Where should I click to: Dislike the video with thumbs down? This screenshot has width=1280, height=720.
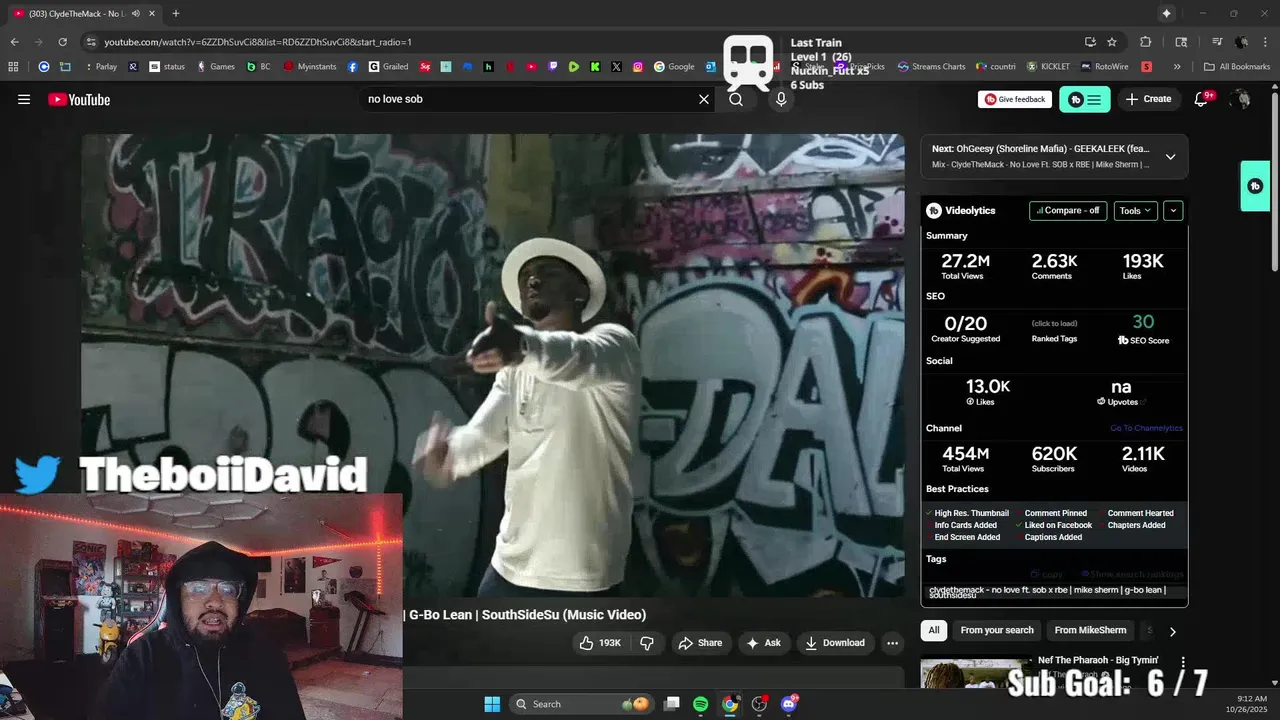647,643
